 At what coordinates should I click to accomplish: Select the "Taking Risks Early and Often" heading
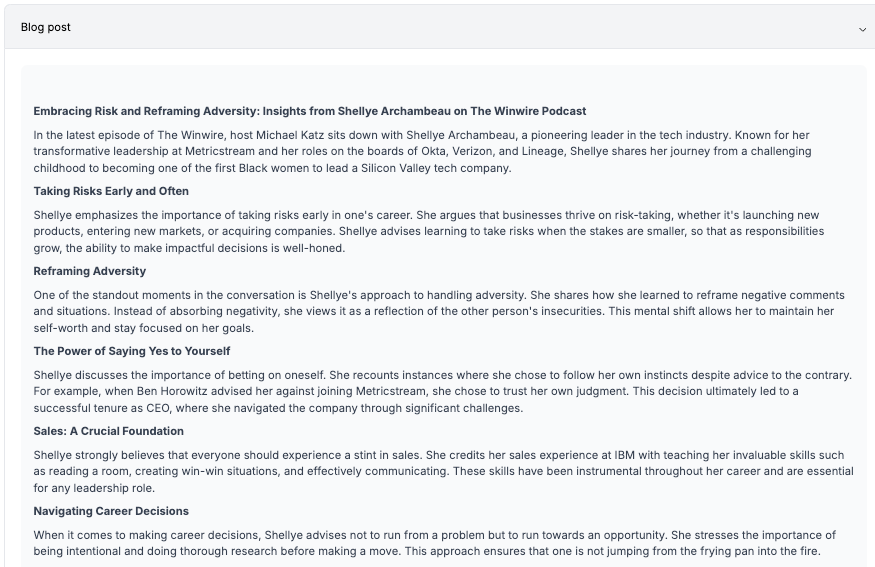point(111,191)
